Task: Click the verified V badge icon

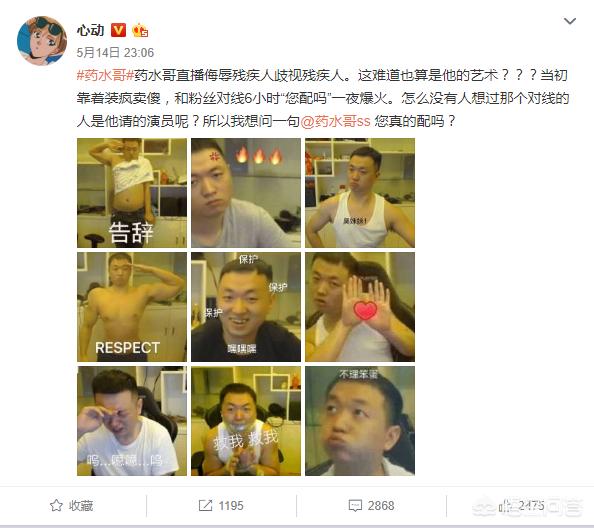Action: pos(118,30)
